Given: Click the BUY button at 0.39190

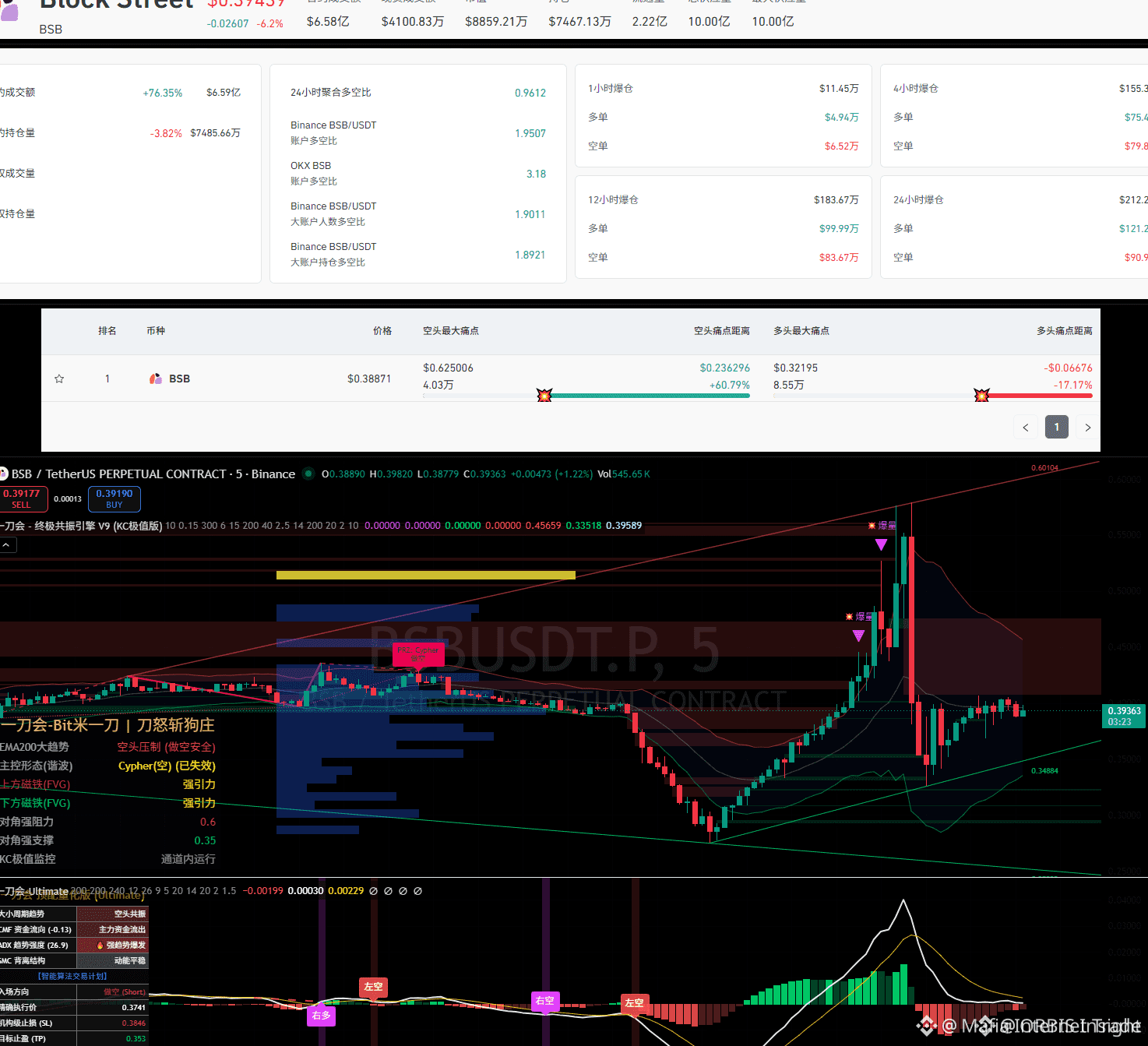Looking at the screenshot, I should (114, 498).
